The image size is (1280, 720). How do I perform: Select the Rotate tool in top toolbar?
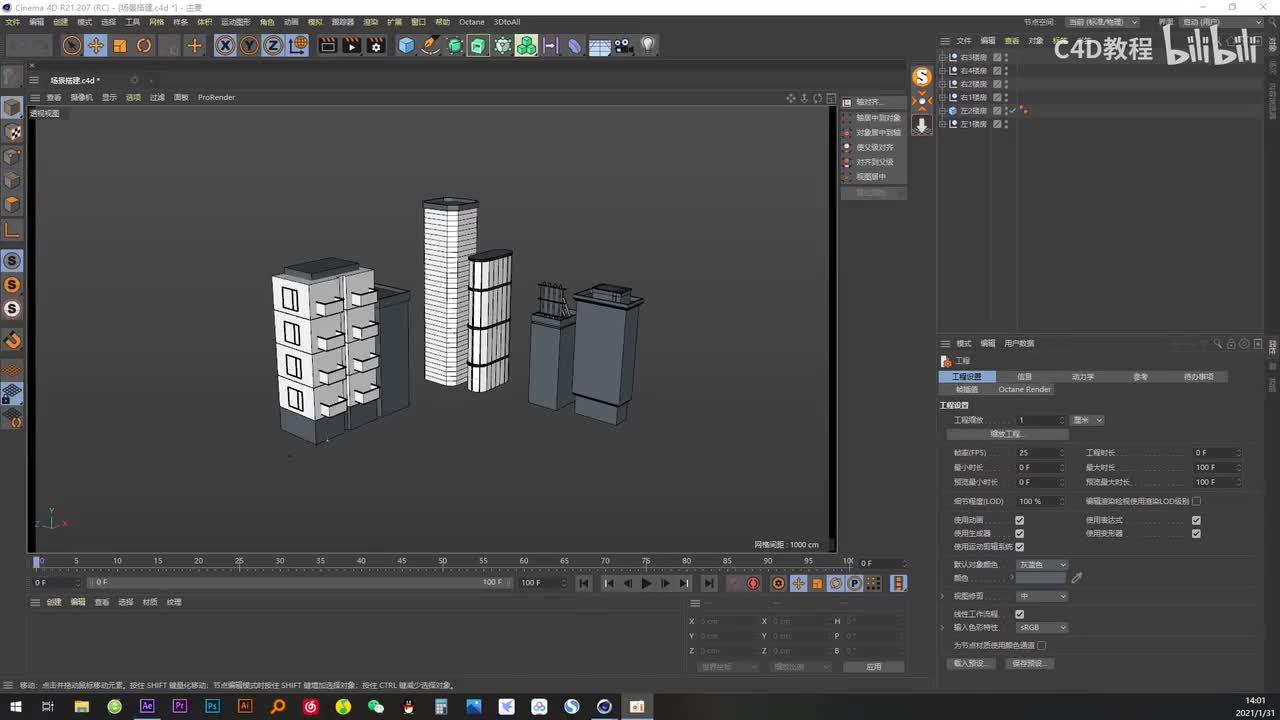144,45
